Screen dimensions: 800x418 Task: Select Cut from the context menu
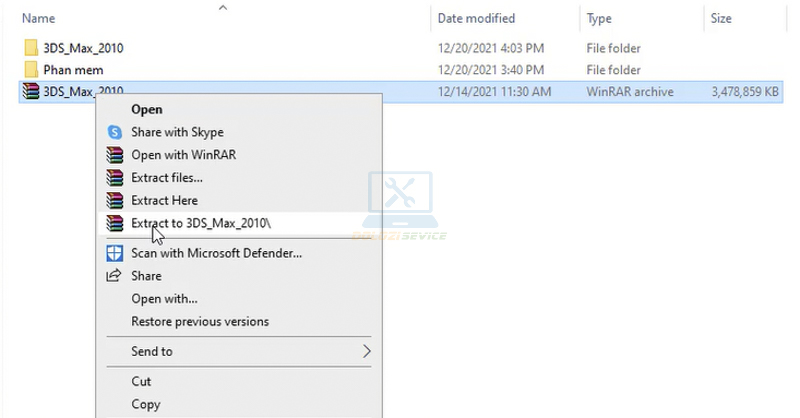point(141,381)
